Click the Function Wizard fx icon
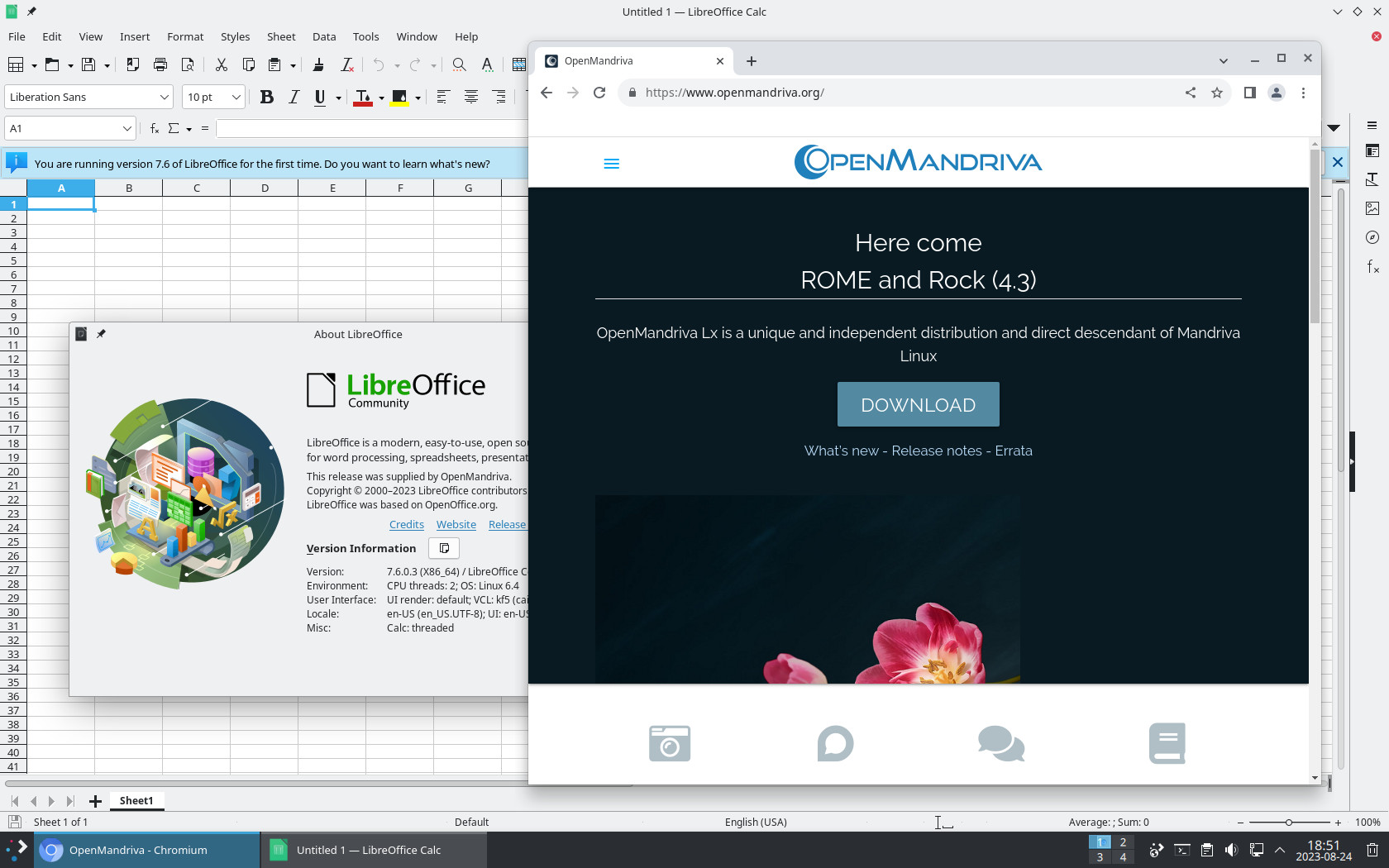 click(x=155, y=128)
